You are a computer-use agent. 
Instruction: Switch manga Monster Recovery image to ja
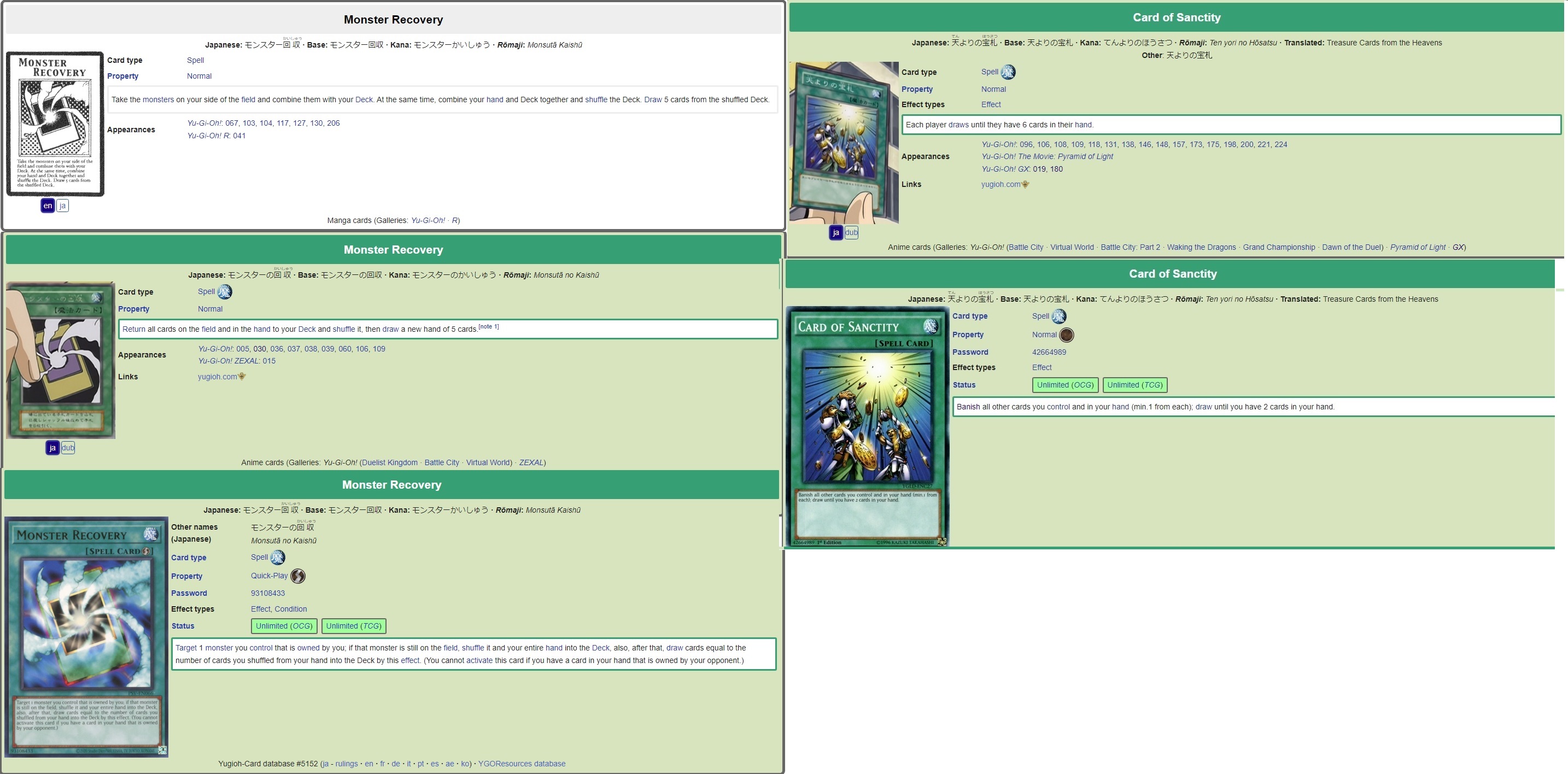(x=62, y=206)
